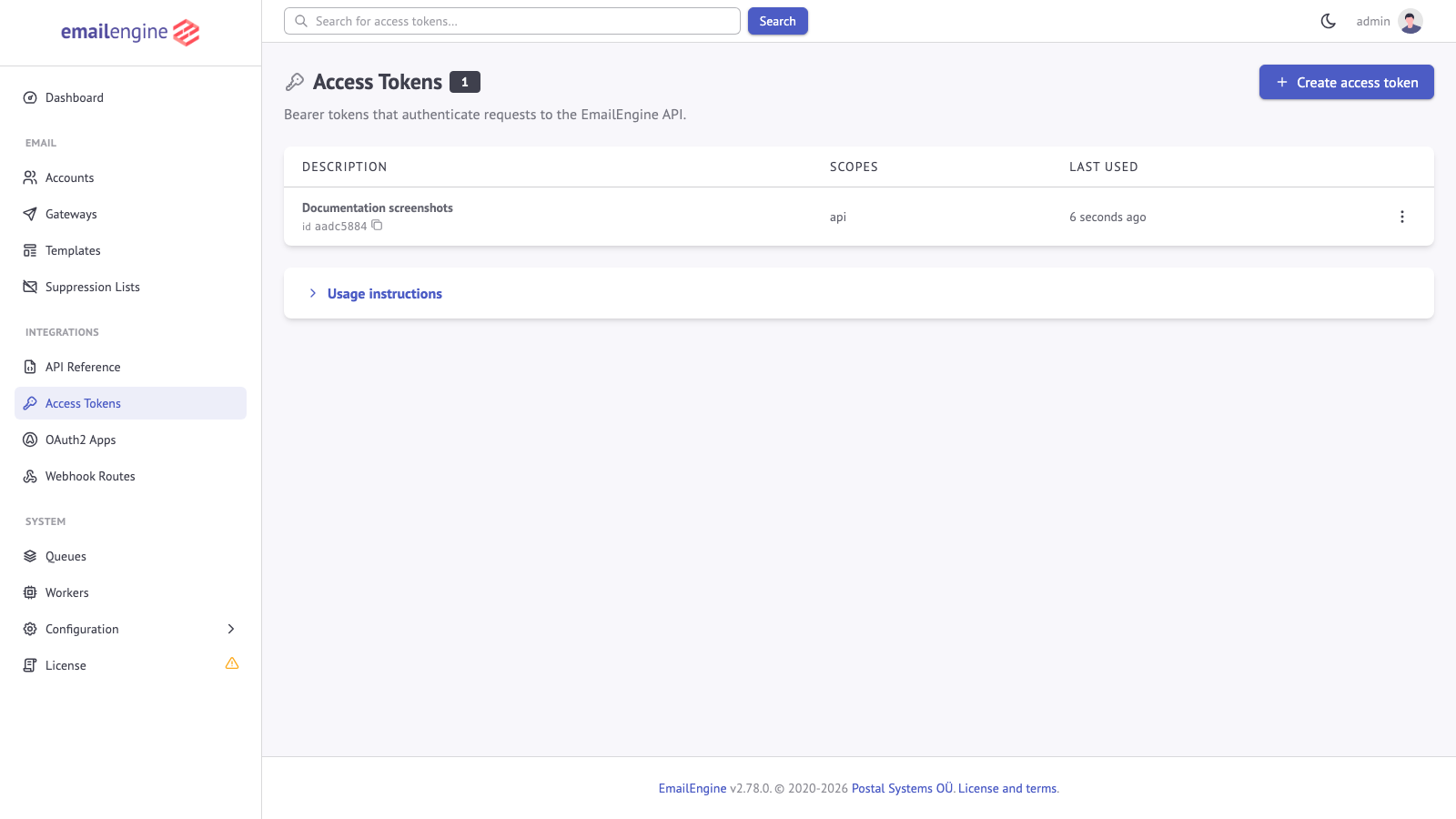Click the Search button
The height and width of the screenshot is (819, 1456).
point(778,21)
